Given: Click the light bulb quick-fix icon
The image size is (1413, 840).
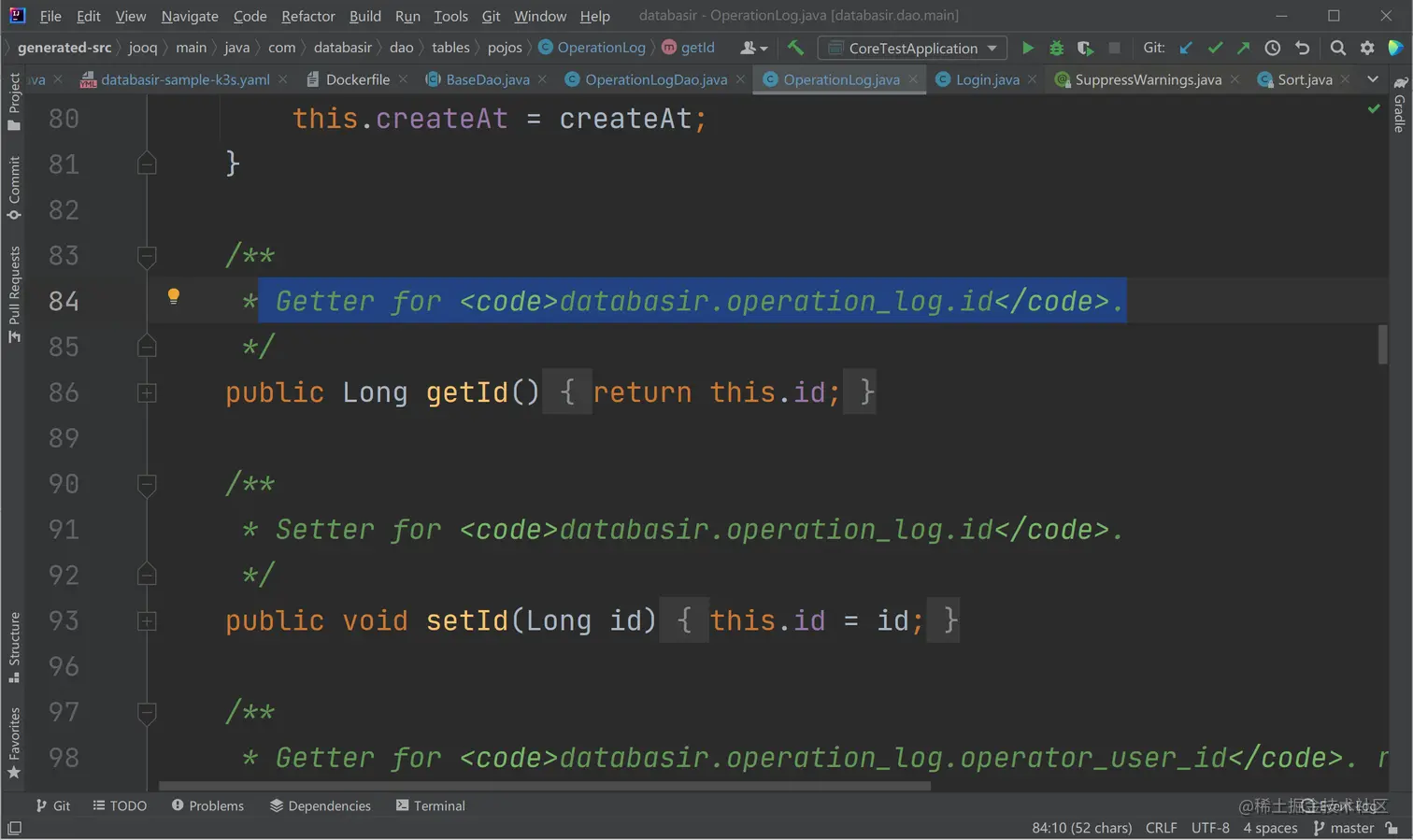Looking at the screenshot, I should 173,297.
